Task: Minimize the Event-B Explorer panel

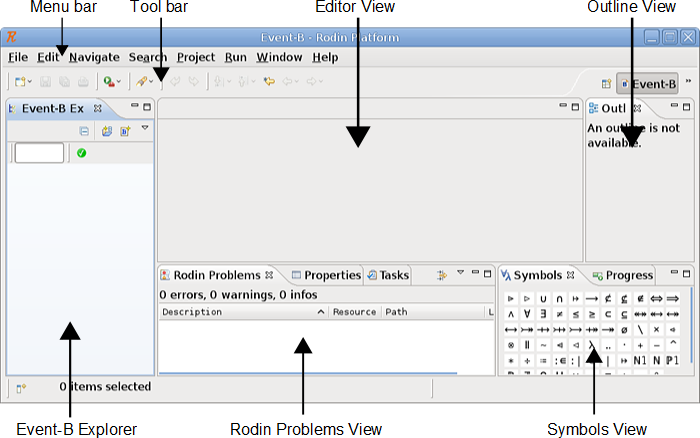Action: pyautogui.click(x=134, y=107)
